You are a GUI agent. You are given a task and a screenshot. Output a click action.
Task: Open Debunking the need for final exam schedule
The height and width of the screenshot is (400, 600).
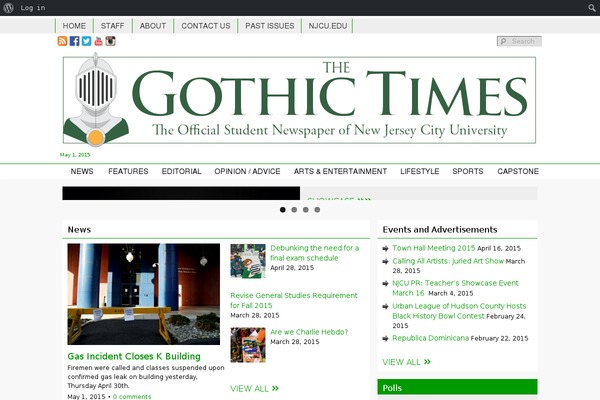coord(315,253)
